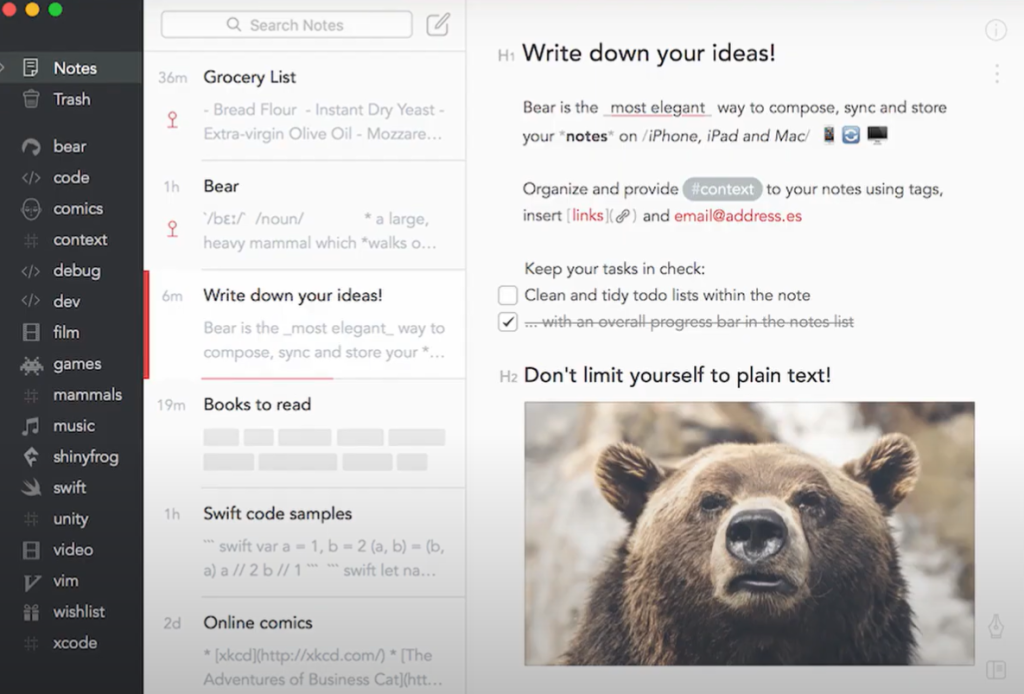Check the 'Clean and tidy todo lists' checkbox

(x=508, y=295)
